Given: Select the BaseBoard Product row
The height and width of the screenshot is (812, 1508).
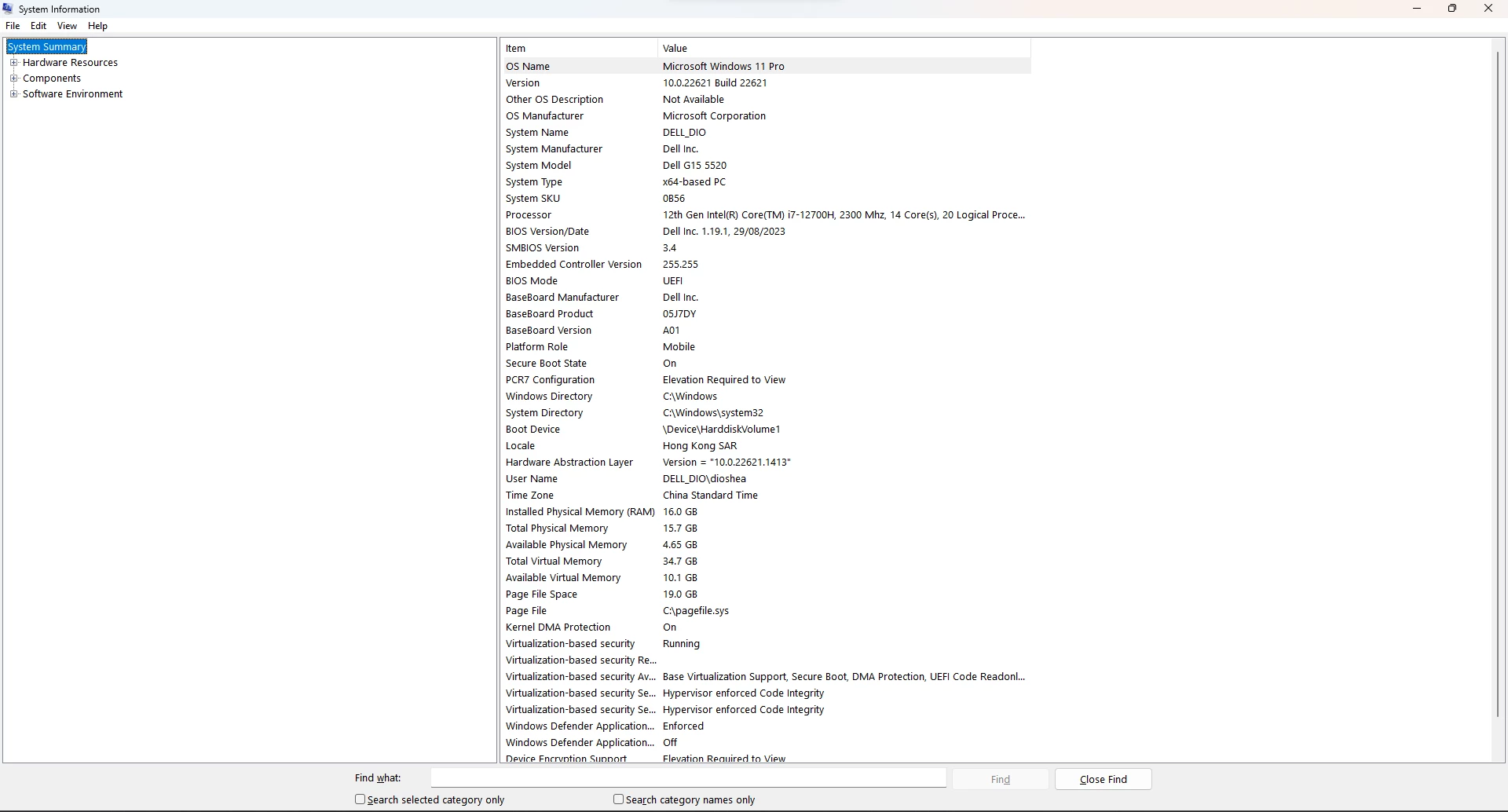Looking at the screenshot, I should [767, 314].
